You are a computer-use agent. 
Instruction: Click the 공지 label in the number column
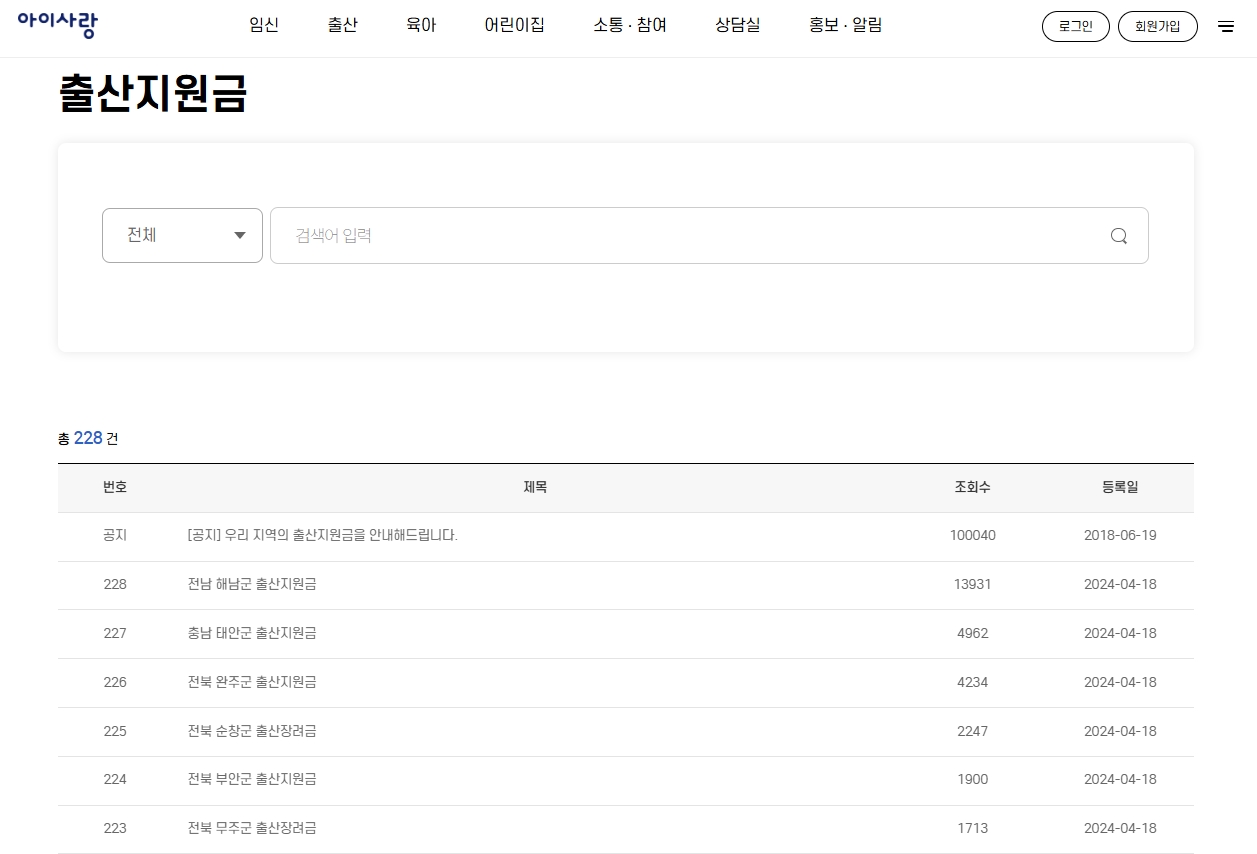coord(115,535)
